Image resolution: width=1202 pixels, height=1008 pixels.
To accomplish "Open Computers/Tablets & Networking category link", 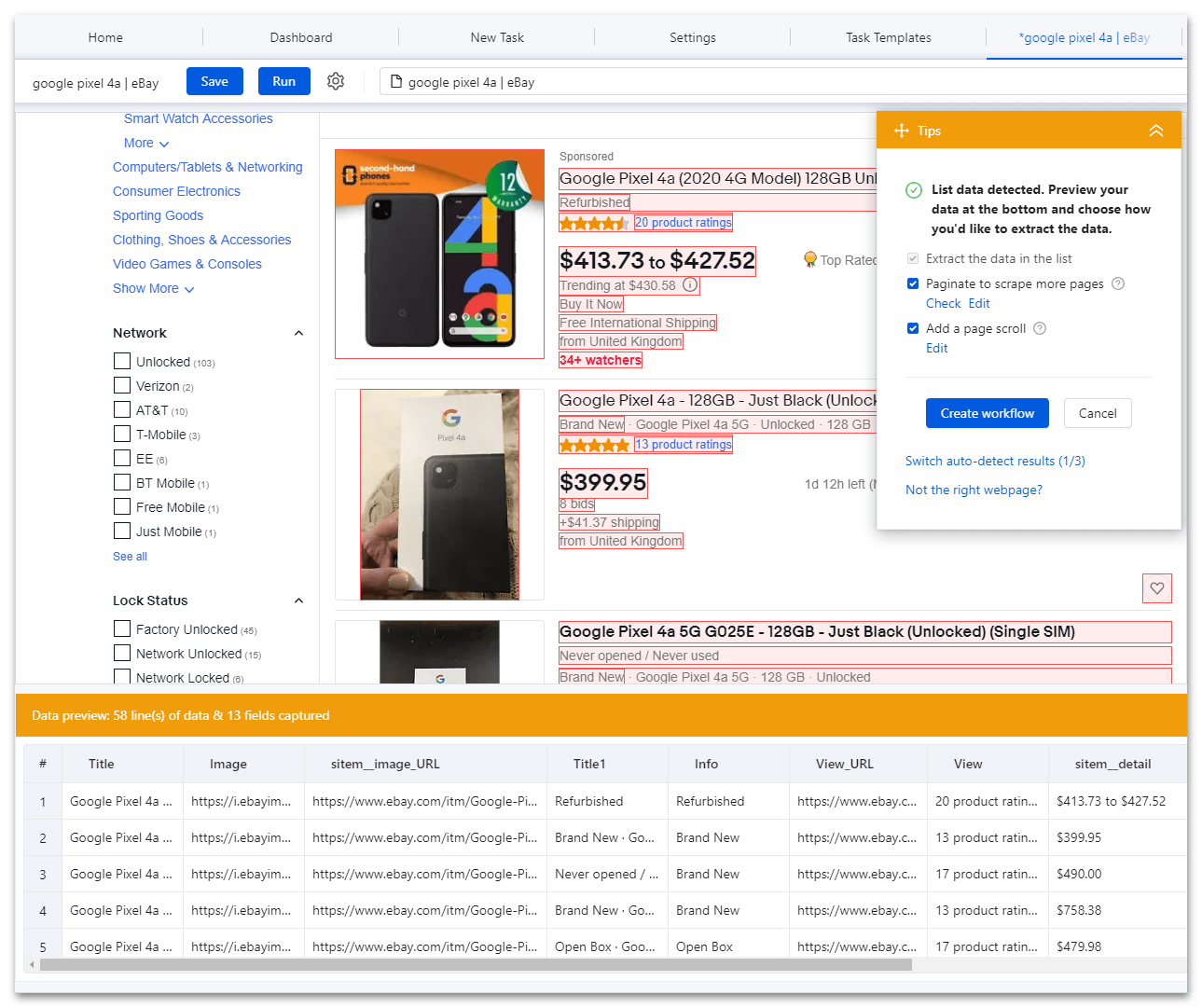I will point(207,167).
